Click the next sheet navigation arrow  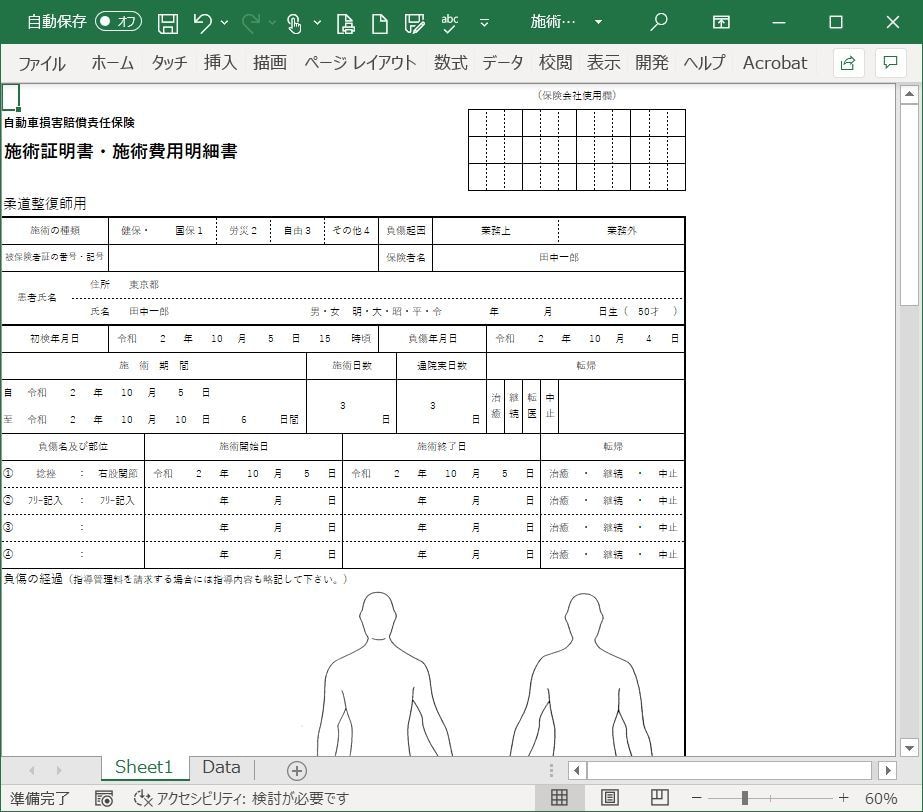click(x=58, y=770)
